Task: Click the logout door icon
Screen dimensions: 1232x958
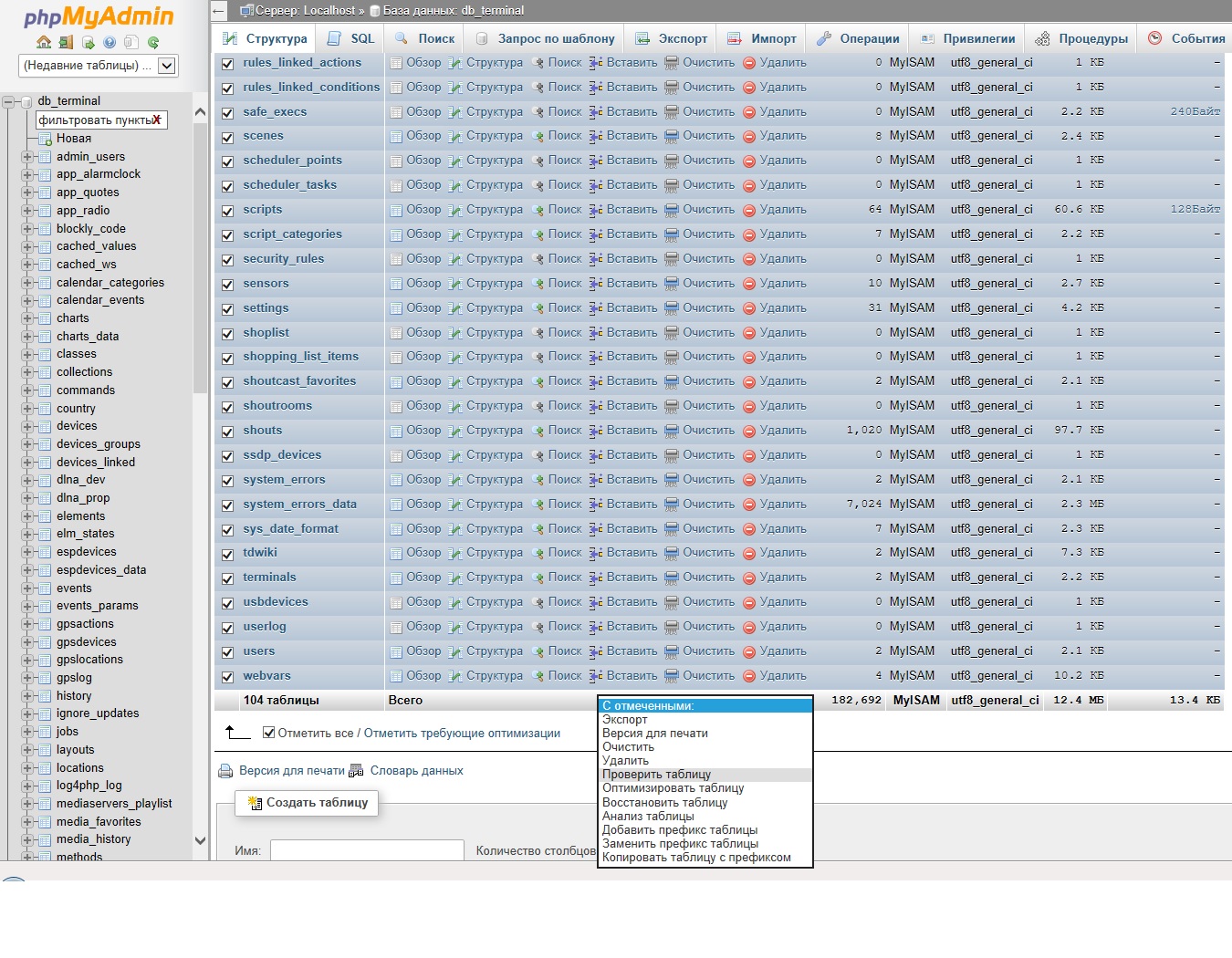Action: click(x=66, y=42)
